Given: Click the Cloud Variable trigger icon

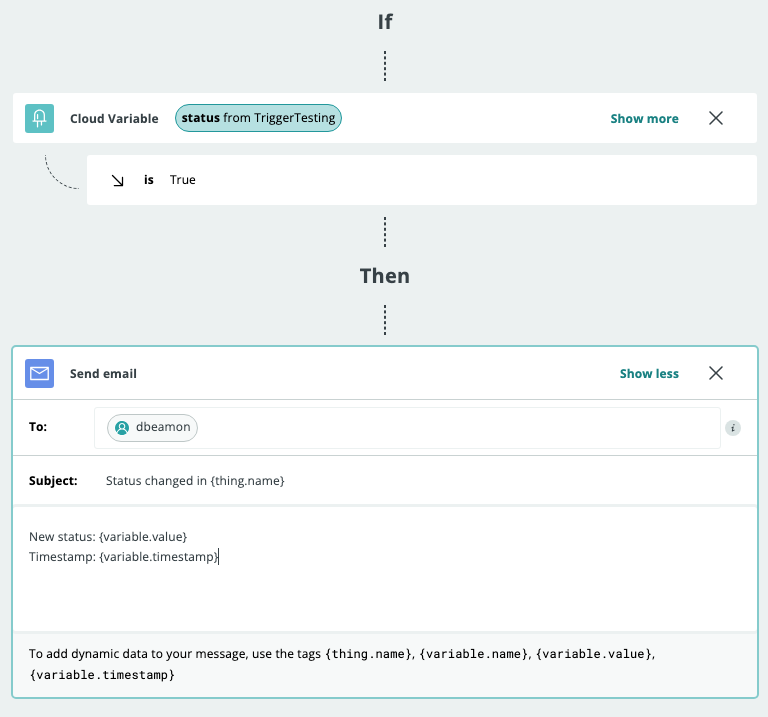Looking at the screenshot, I should (x=39, y=119).
